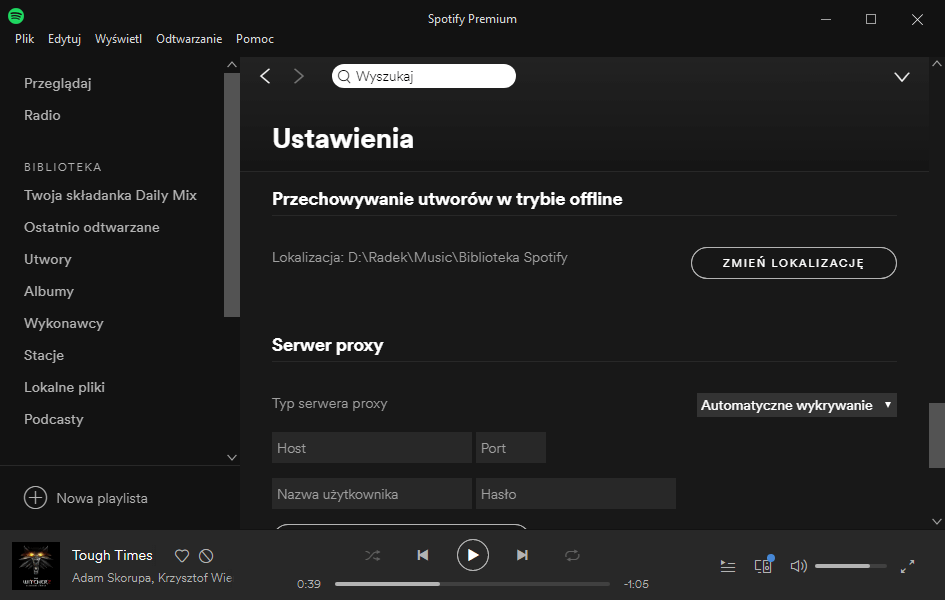Open the Pomoc menu

click(x=255, y=39)
